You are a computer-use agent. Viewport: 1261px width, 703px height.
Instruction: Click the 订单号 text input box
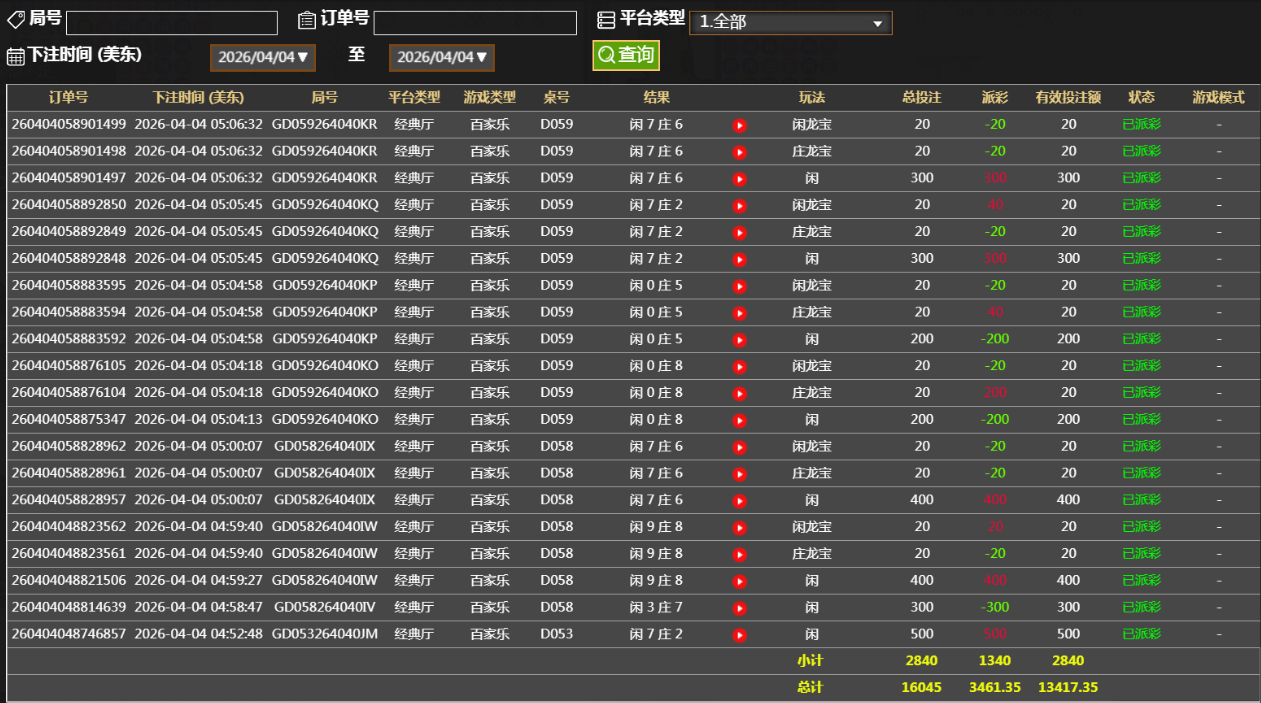[475, 23]
